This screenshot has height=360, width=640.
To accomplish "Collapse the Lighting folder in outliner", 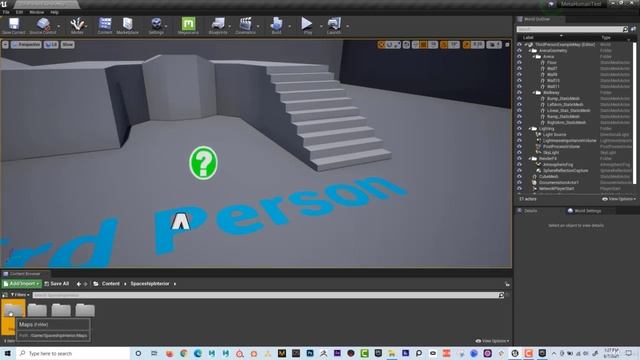I will point(530,129).
